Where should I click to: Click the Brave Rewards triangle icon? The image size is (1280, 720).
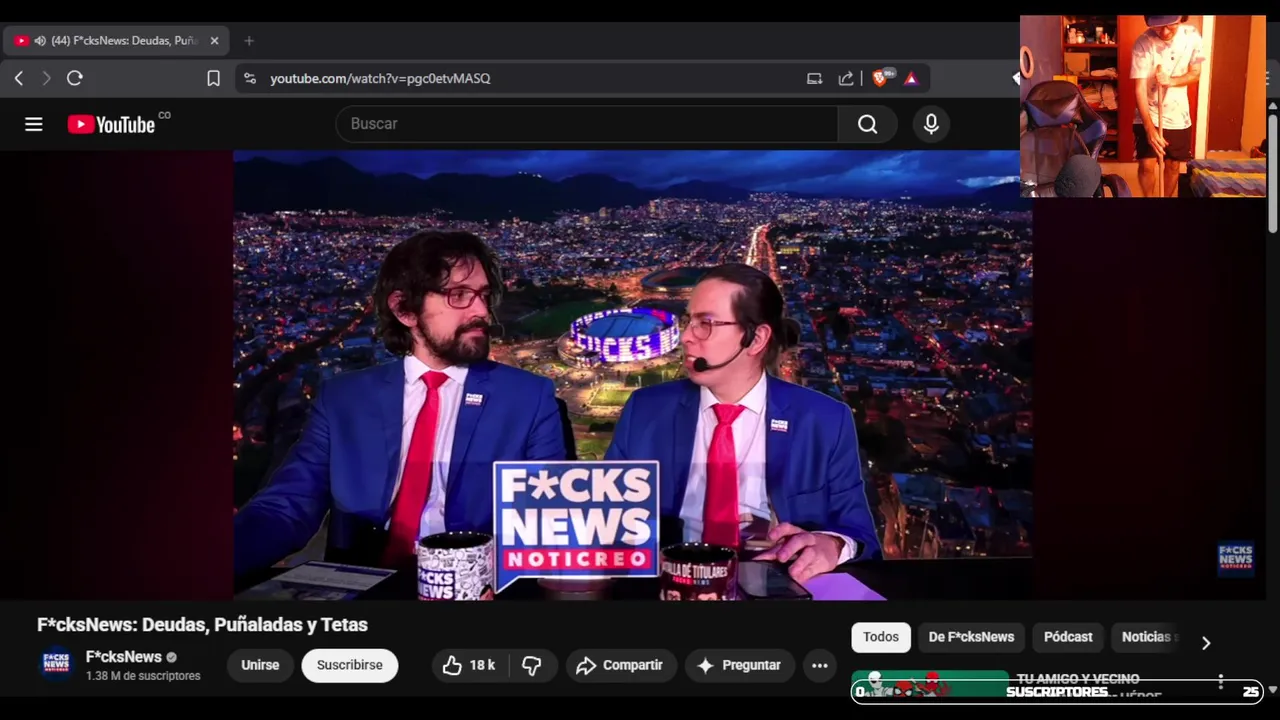coord(911,78)
